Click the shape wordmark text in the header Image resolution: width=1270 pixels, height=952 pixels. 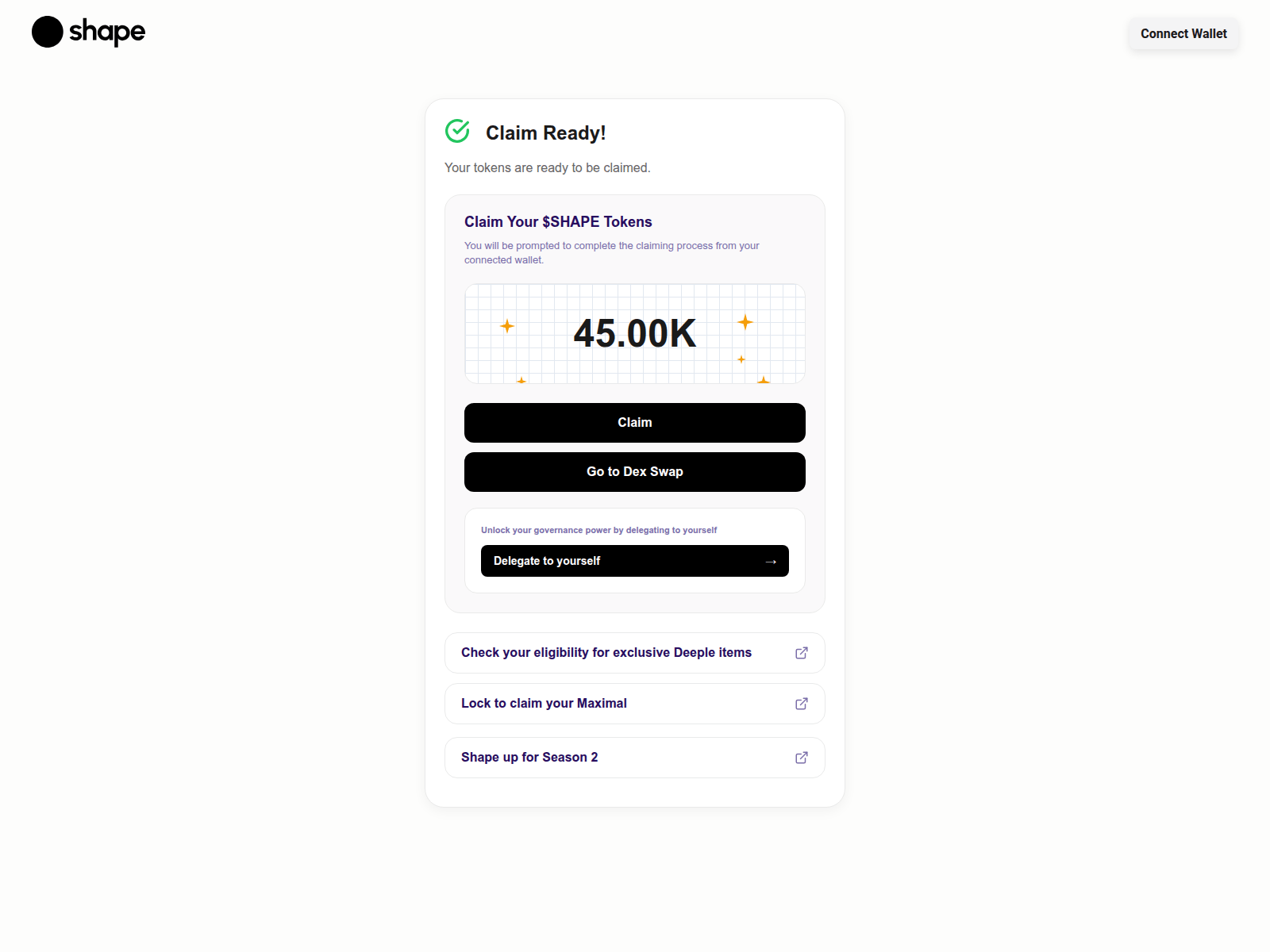pyautogui.click(x=107, y=32)
